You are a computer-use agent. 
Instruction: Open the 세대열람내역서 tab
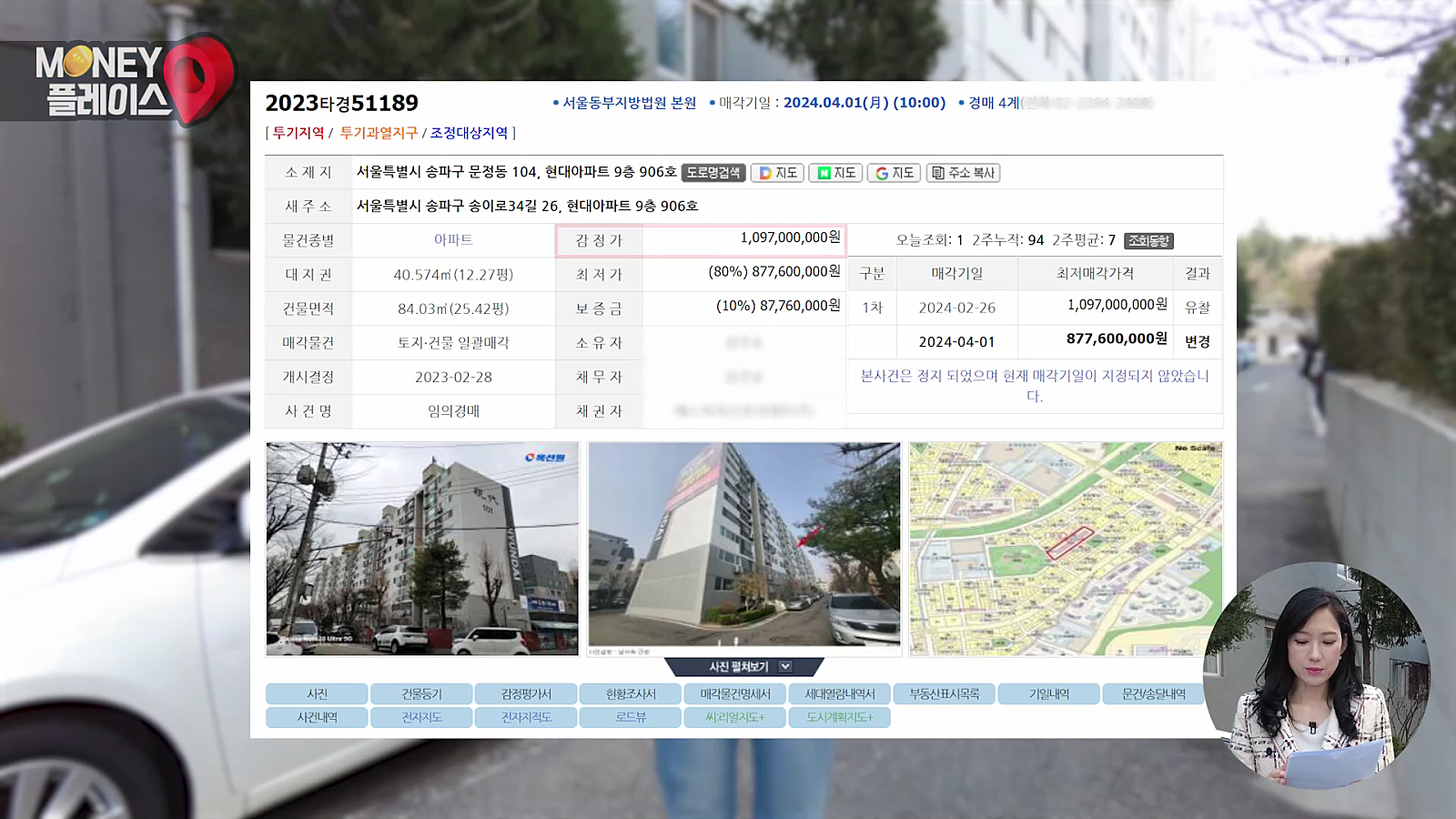click(840, 694)
